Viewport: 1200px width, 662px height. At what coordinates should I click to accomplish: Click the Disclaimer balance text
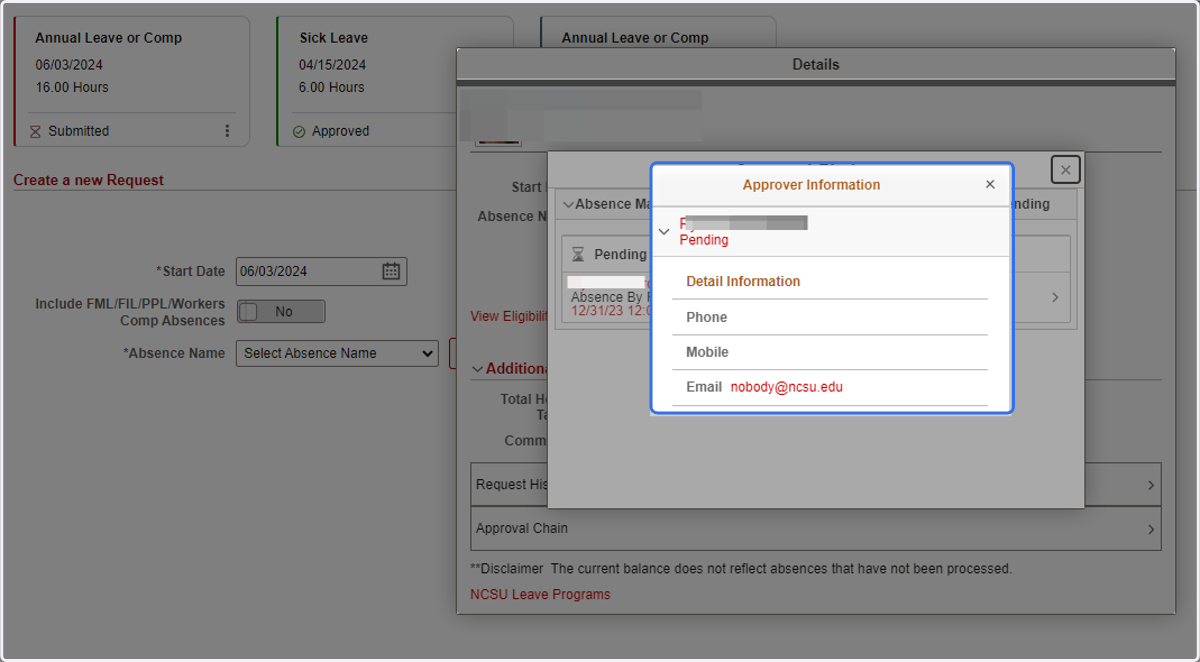(741, 568)
